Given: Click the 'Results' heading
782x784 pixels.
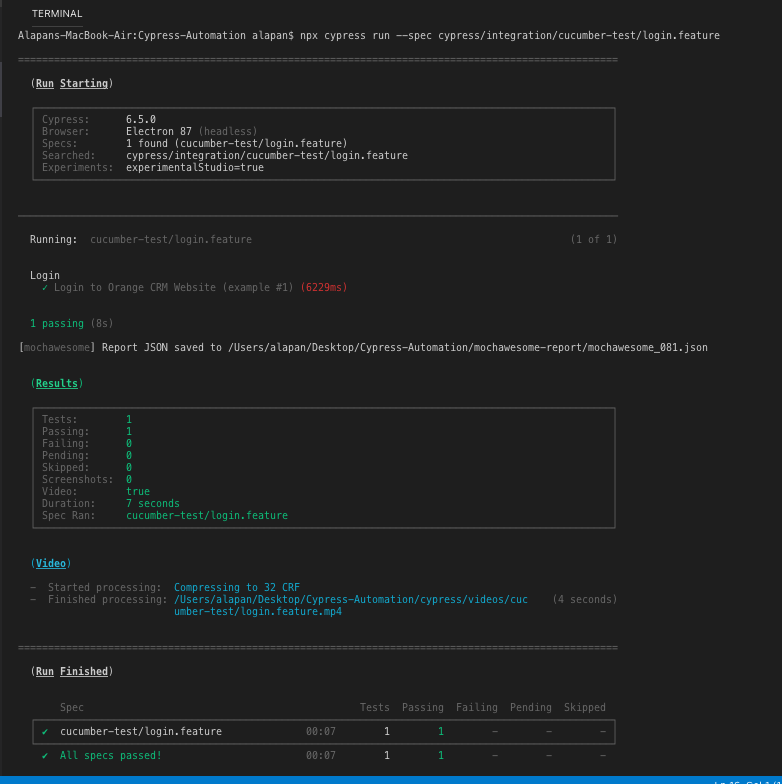Looking at the screenshot, I should [56, 384].
